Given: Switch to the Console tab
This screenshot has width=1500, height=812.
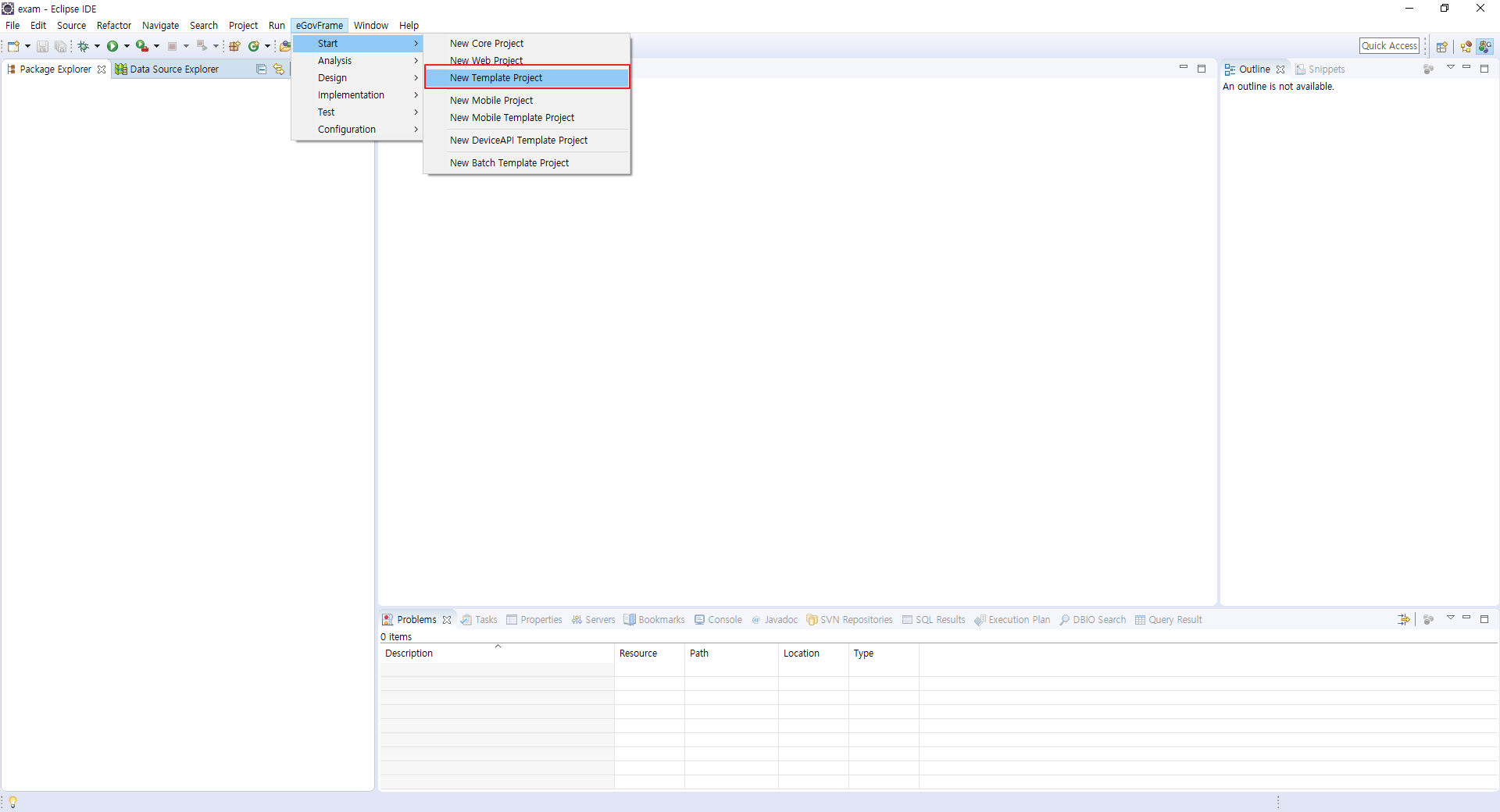Looking at the screenshot, I should click(718, 620).
